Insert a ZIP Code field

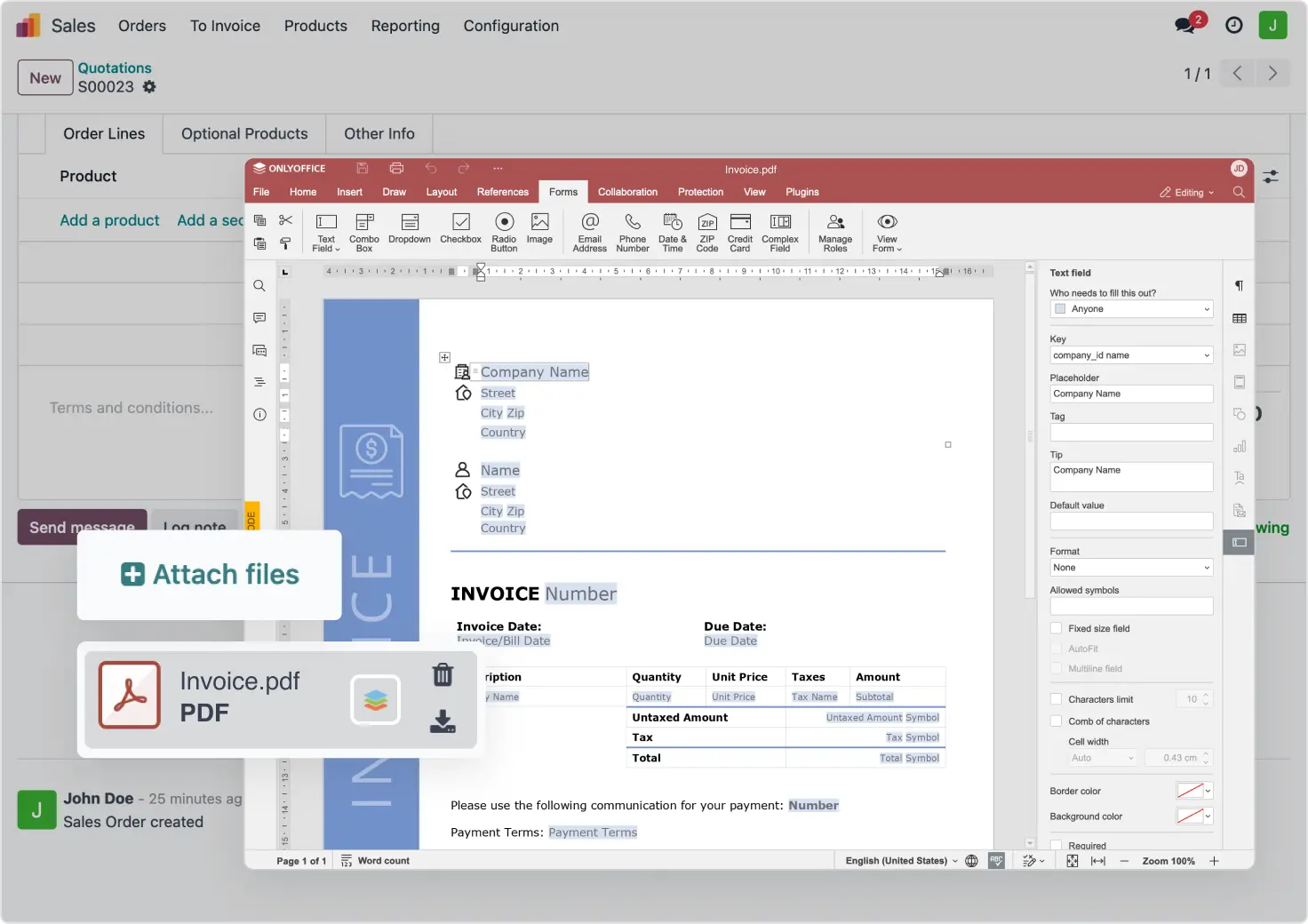tap(707, 232)
